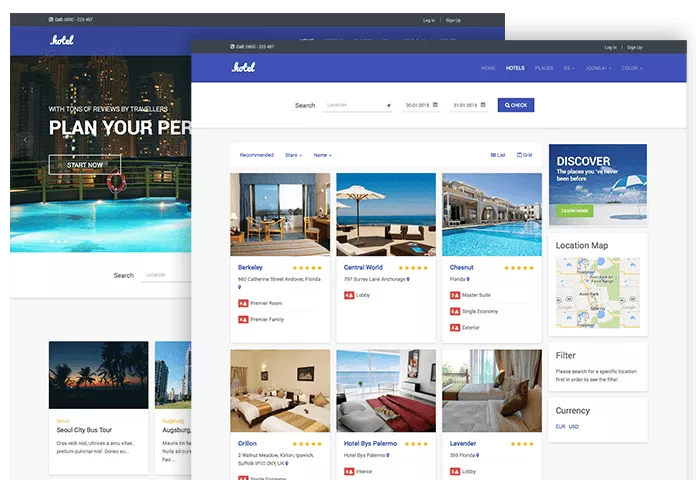The width and height of the screenshot is (696, 480).
Task: Select HOTELS navigation item
Action: coord(515,68)
